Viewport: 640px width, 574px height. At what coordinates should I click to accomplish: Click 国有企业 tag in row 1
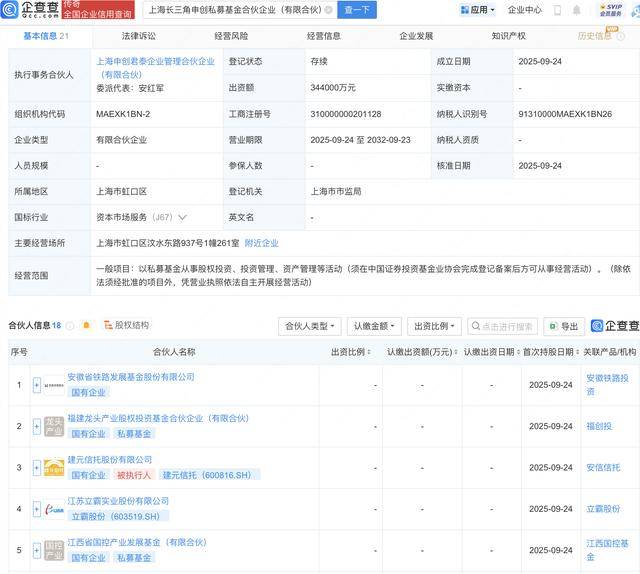click(x=89, y=393)
